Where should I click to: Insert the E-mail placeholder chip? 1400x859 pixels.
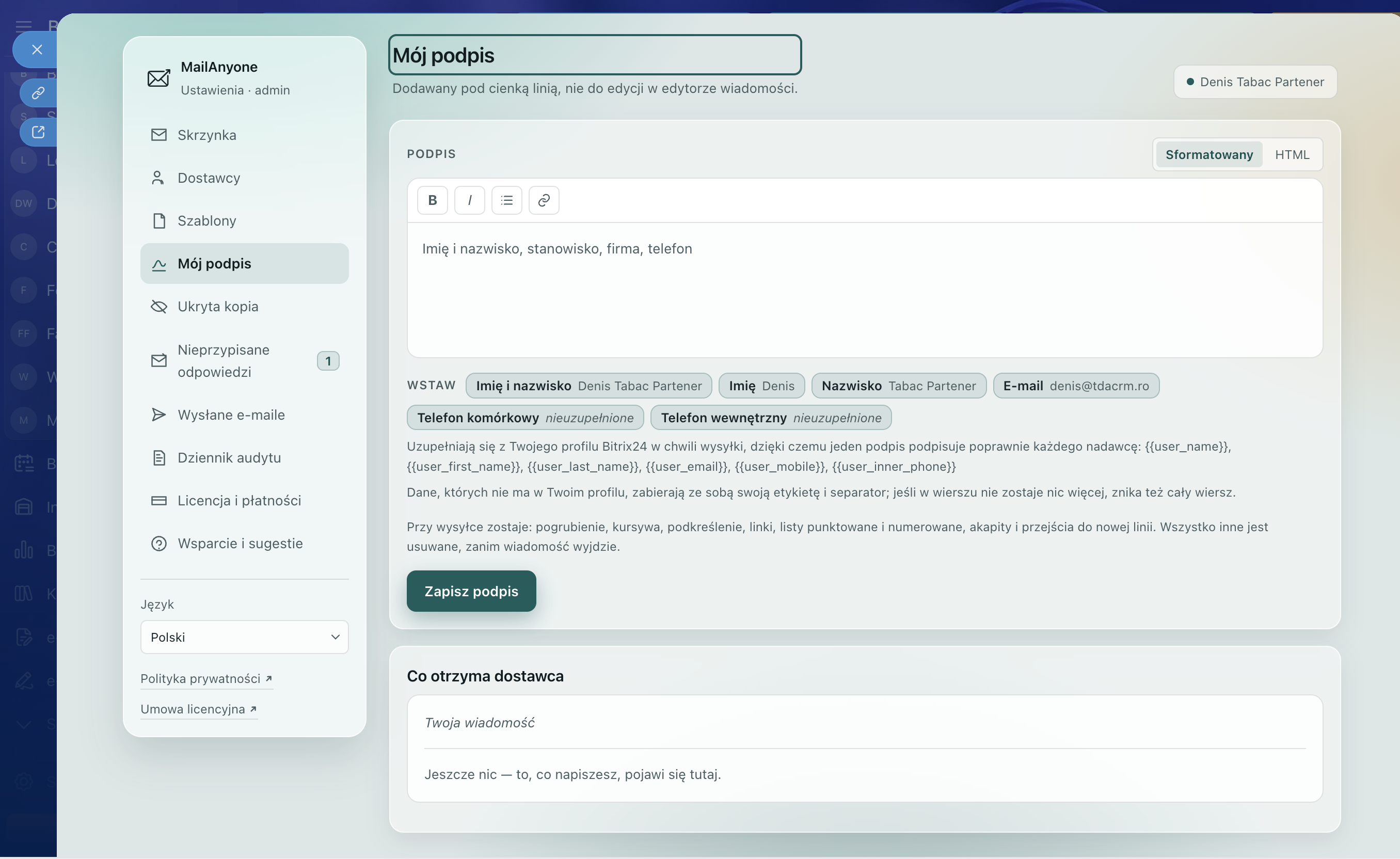click(1076, 386)
